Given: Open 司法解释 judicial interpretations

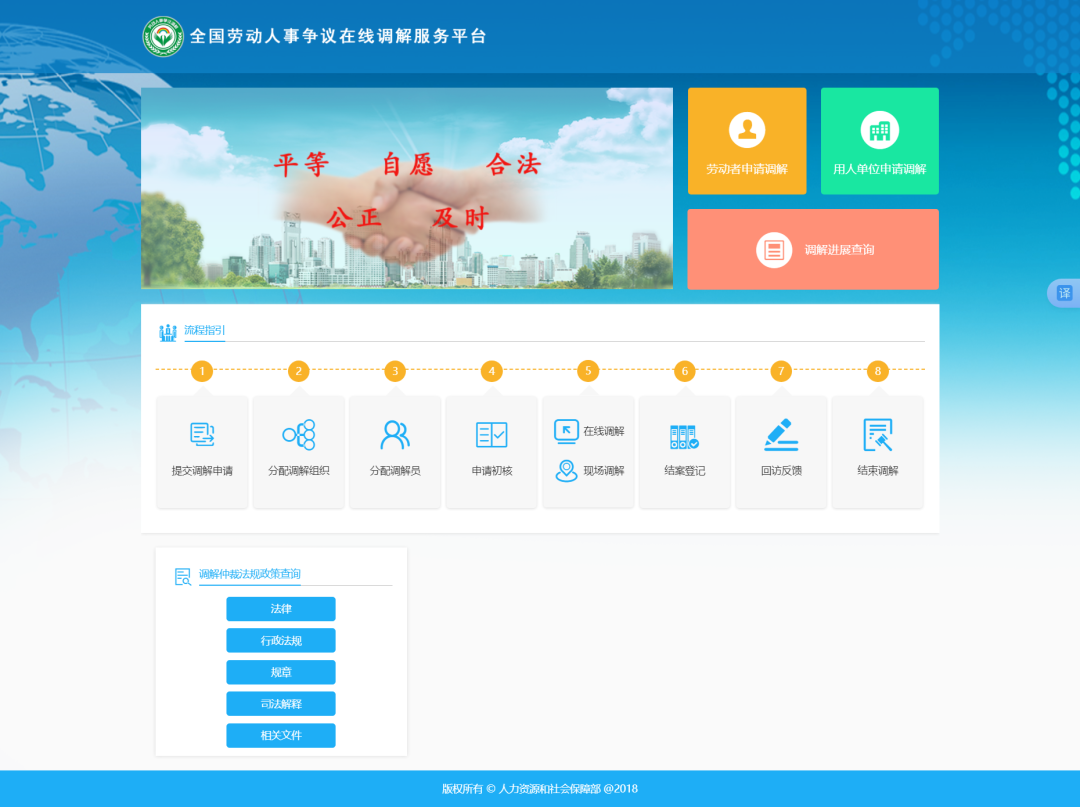Looking at the screenshot, I should [281, 704].
